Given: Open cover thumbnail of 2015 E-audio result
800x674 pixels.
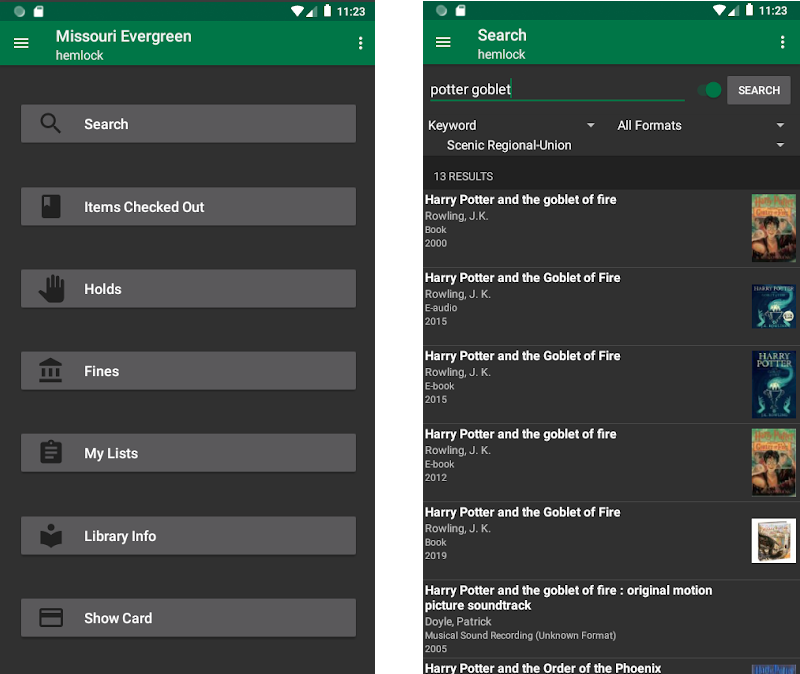Looking at the screenshot, I should 773,306.
